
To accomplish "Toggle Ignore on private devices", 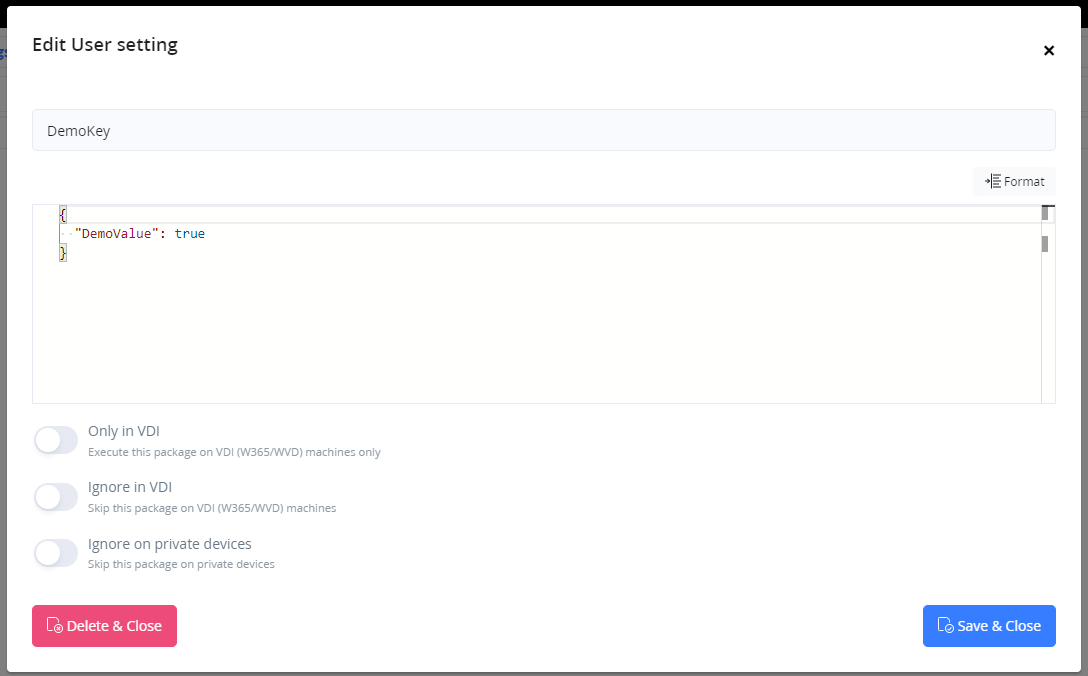I will [x=56, y=553].
